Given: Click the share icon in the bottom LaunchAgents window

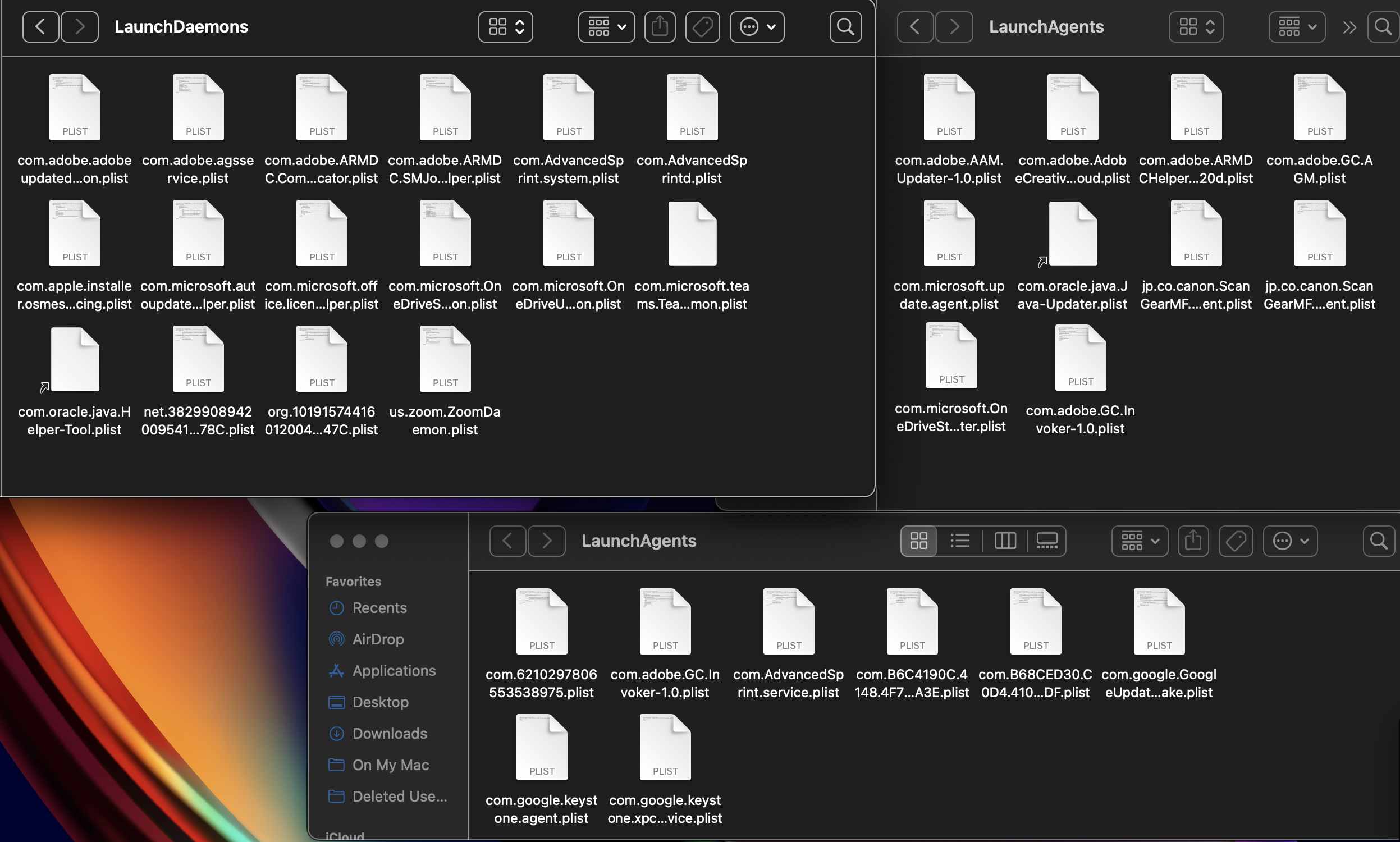Looking at the screenshot, I should 1193,541.
